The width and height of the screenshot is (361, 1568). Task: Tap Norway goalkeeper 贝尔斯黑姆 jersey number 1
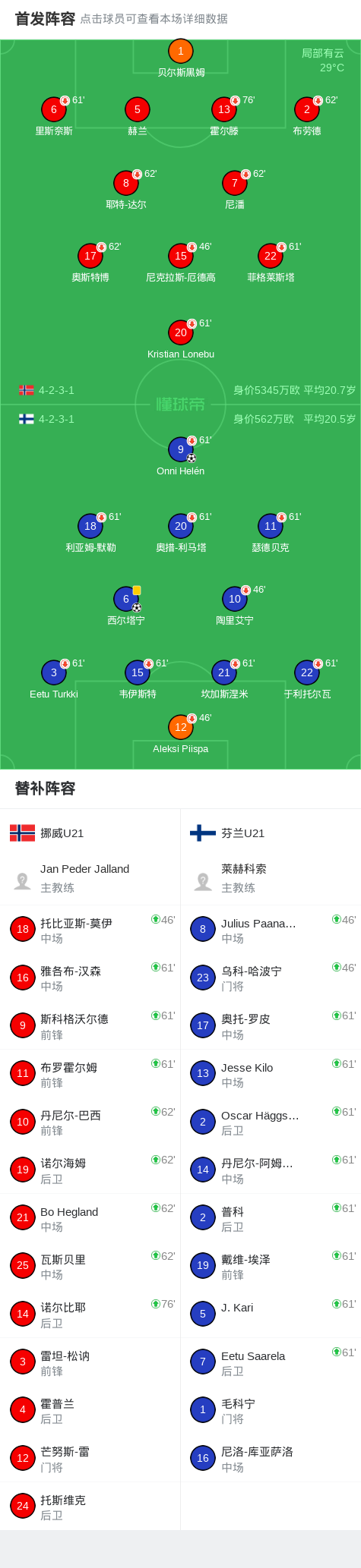[180, 51]
